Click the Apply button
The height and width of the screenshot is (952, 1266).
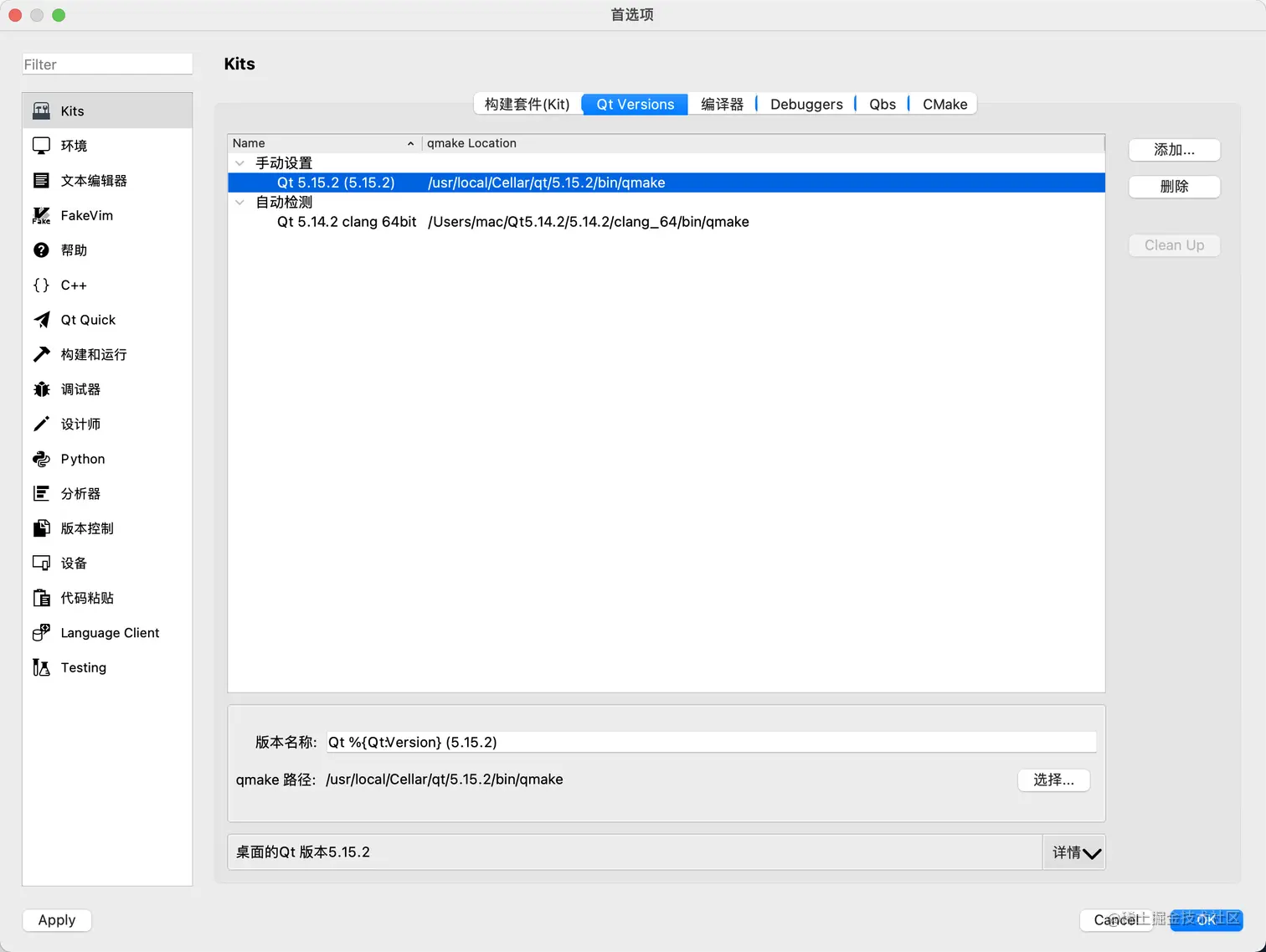click(57, 920)
